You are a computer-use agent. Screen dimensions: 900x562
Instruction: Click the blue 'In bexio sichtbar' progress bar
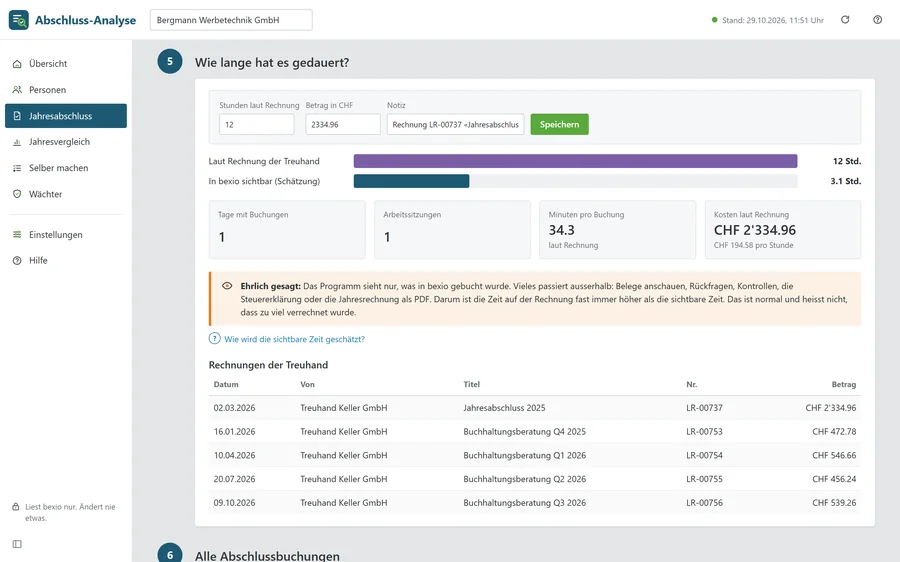[412, 181]
